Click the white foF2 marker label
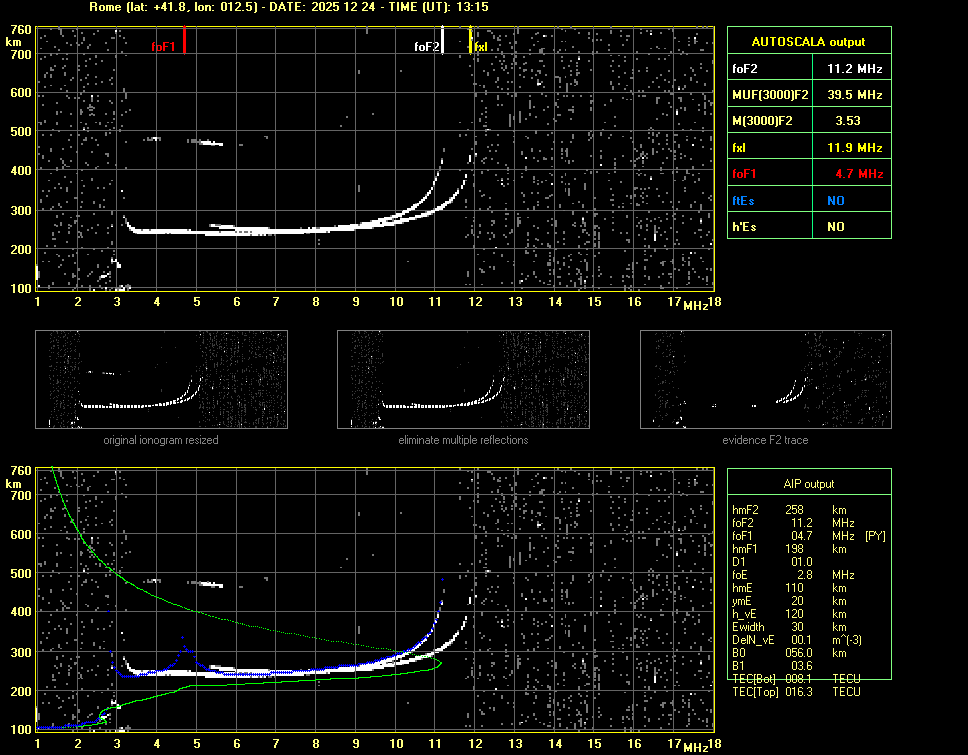 coord(427,47)
